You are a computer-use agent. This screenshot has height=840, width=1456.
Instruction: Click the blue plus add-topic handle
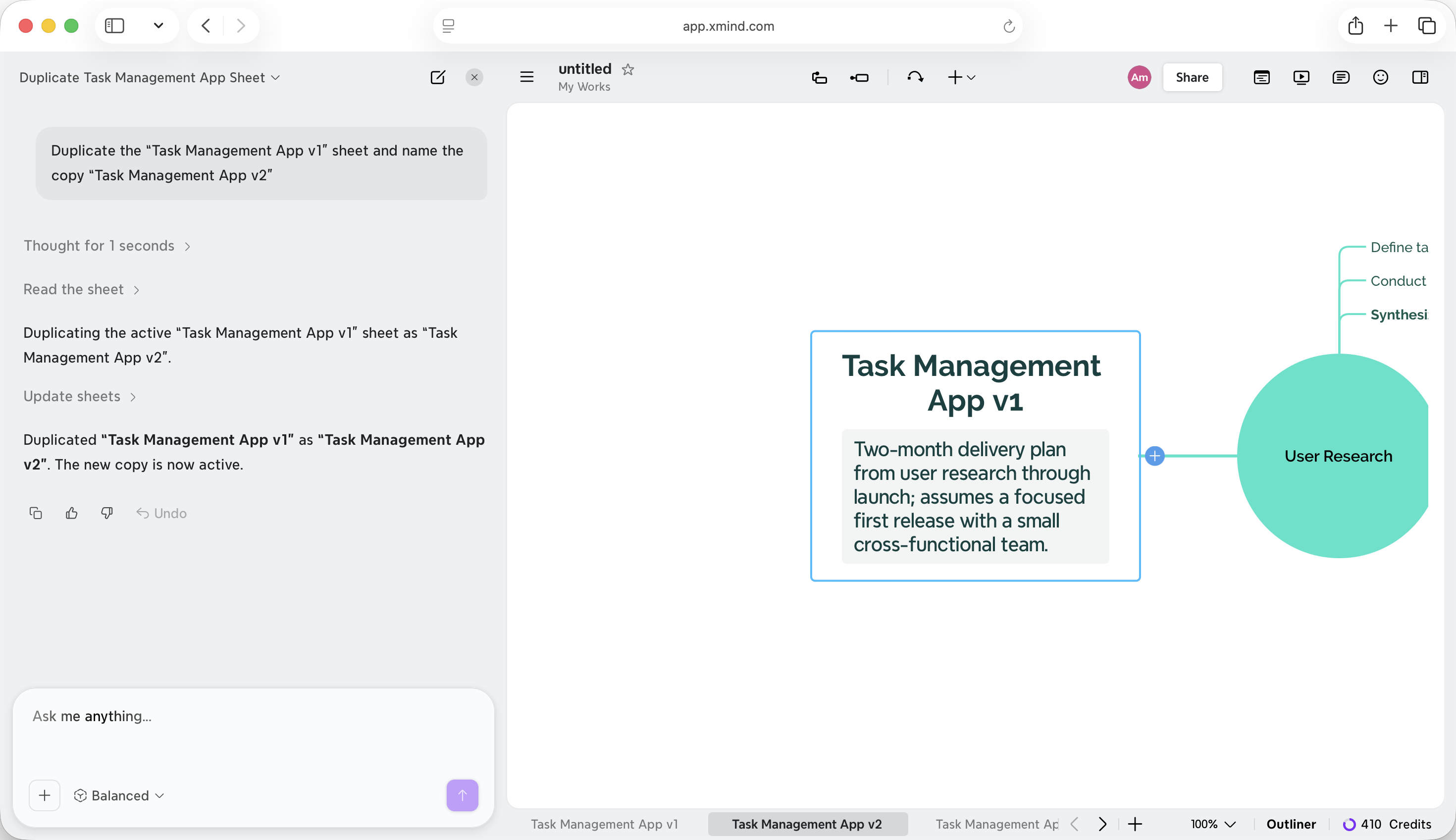pos(1154,456)
